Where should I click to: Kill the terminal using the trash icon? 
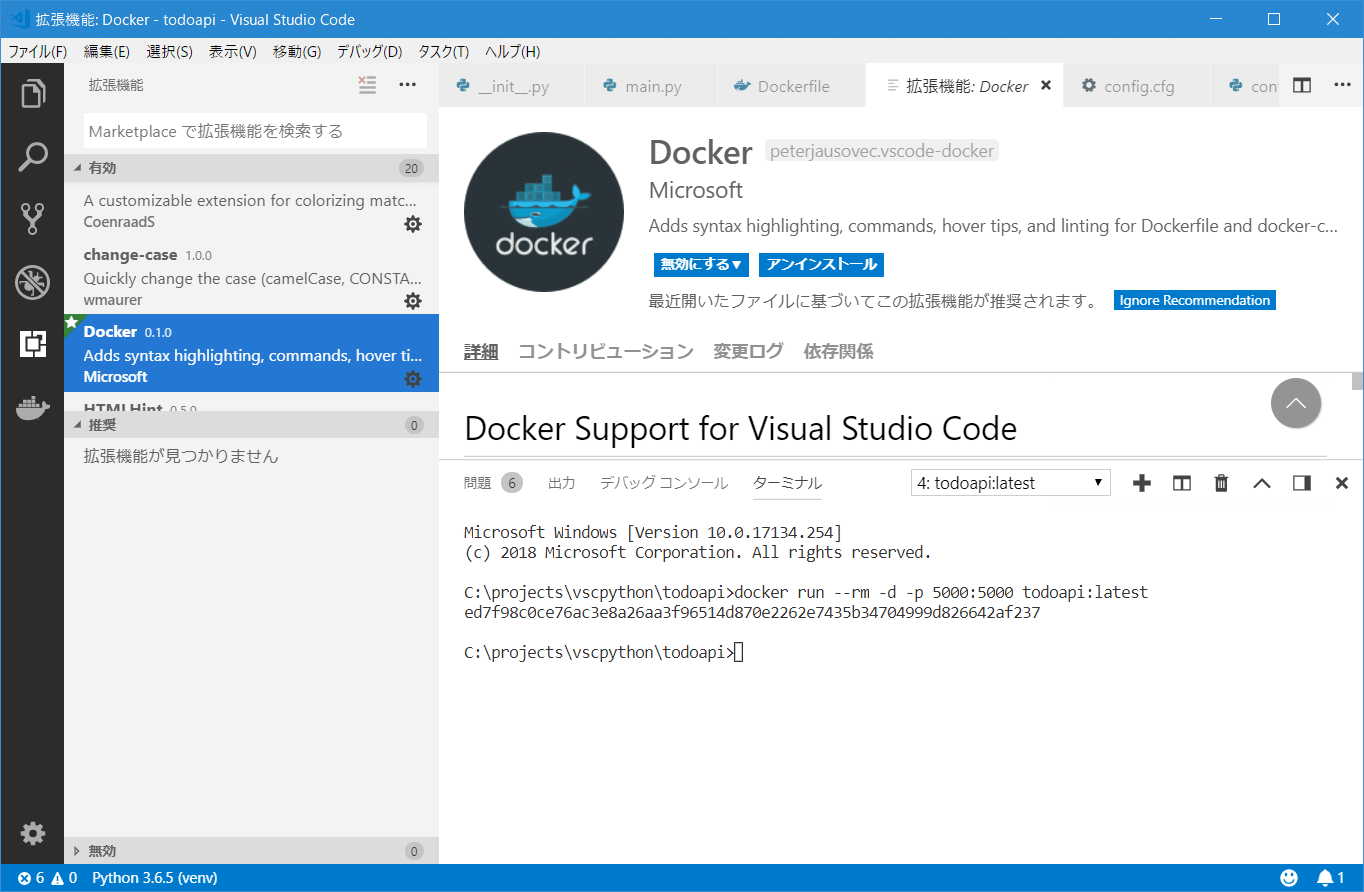pos(1220,482)
